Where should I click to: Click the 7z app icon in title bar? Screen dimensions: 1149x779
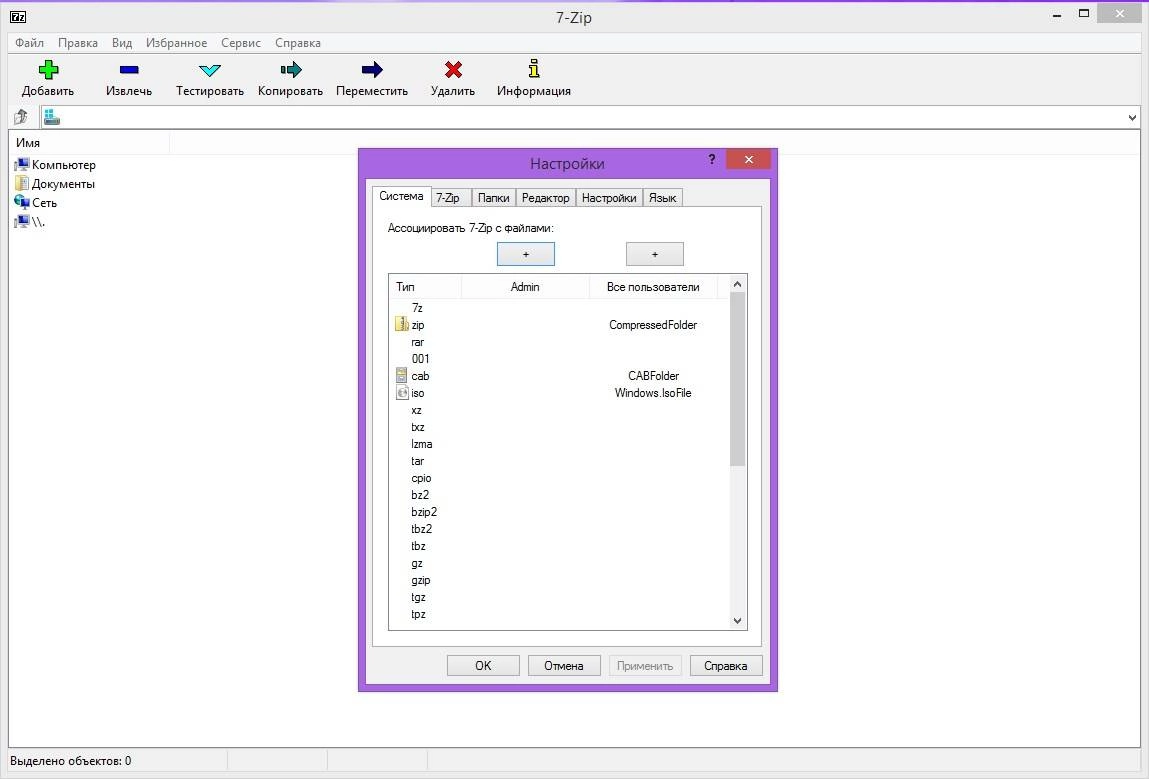coord(18,16)
